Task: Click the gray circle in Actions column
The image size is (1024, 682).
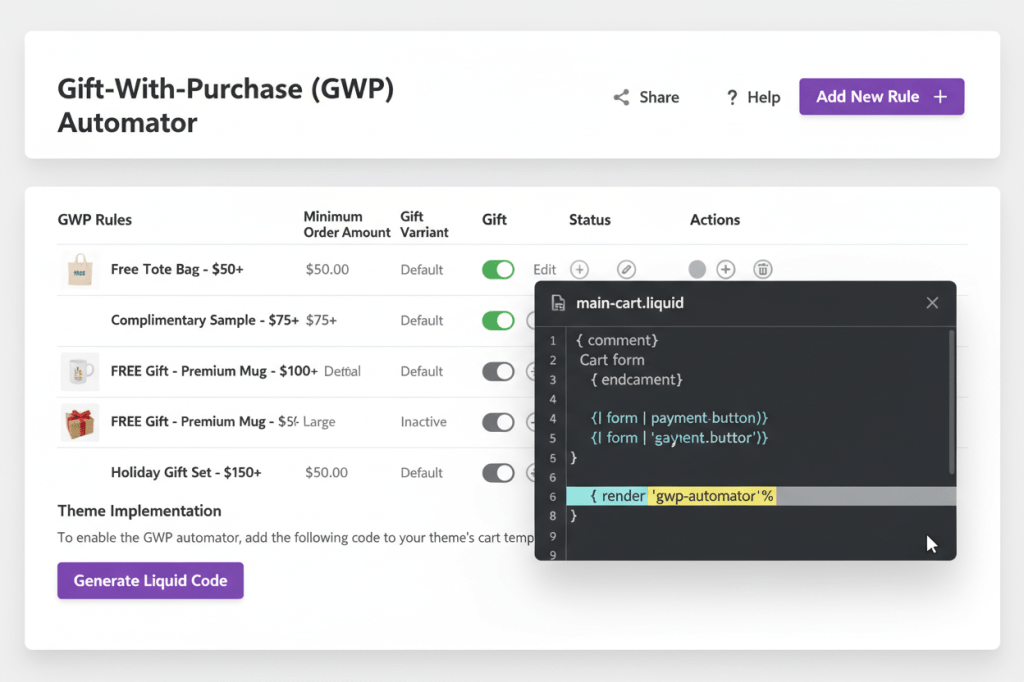Action: (x=697, y=269)
